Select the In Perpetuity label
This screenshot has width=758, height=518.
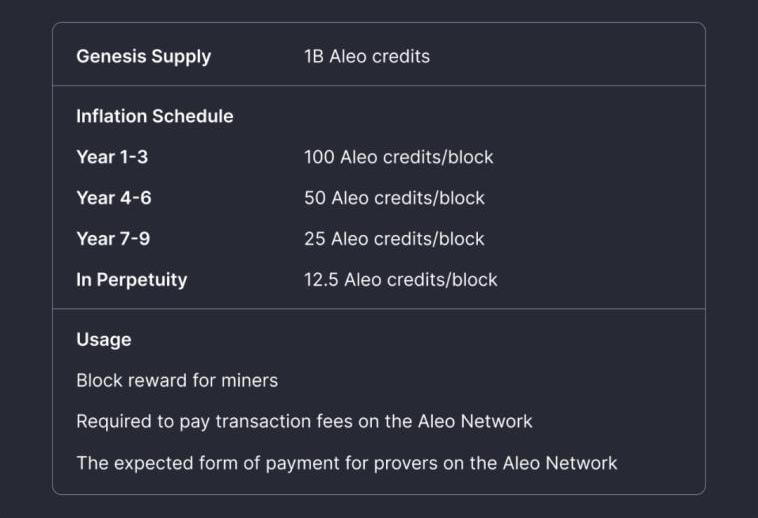(x=131, y=280)
